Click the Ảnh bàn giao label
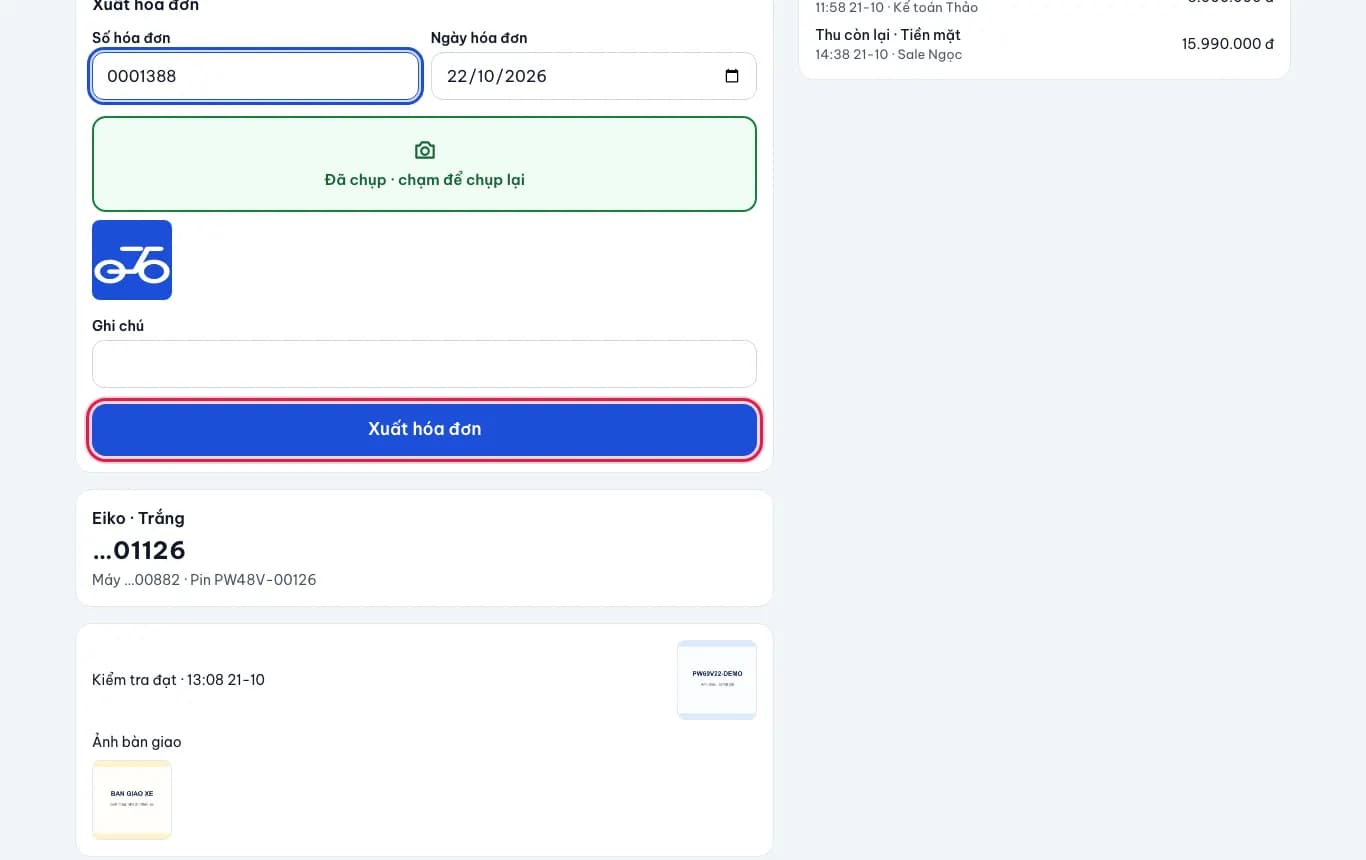The width and height of the screenshot is (1366, 860). point(137,742)
